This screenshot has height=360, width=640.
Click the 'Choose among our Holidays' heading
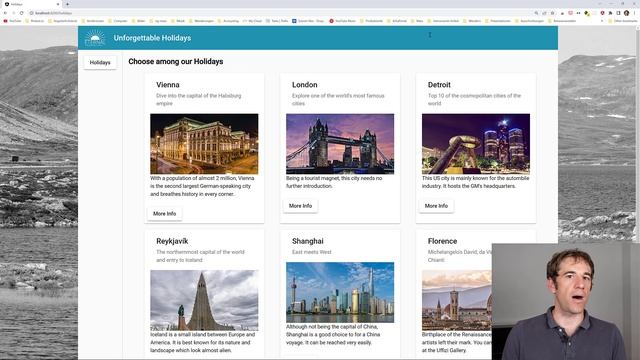(x=176, y=62)
